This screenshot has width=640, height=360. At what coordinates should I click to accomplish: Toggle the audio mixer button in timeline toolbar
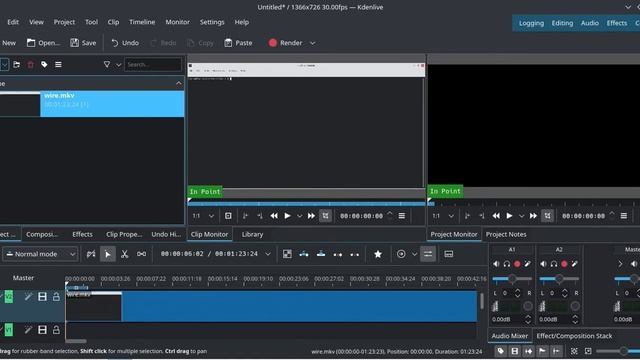[x=428, y=254]
